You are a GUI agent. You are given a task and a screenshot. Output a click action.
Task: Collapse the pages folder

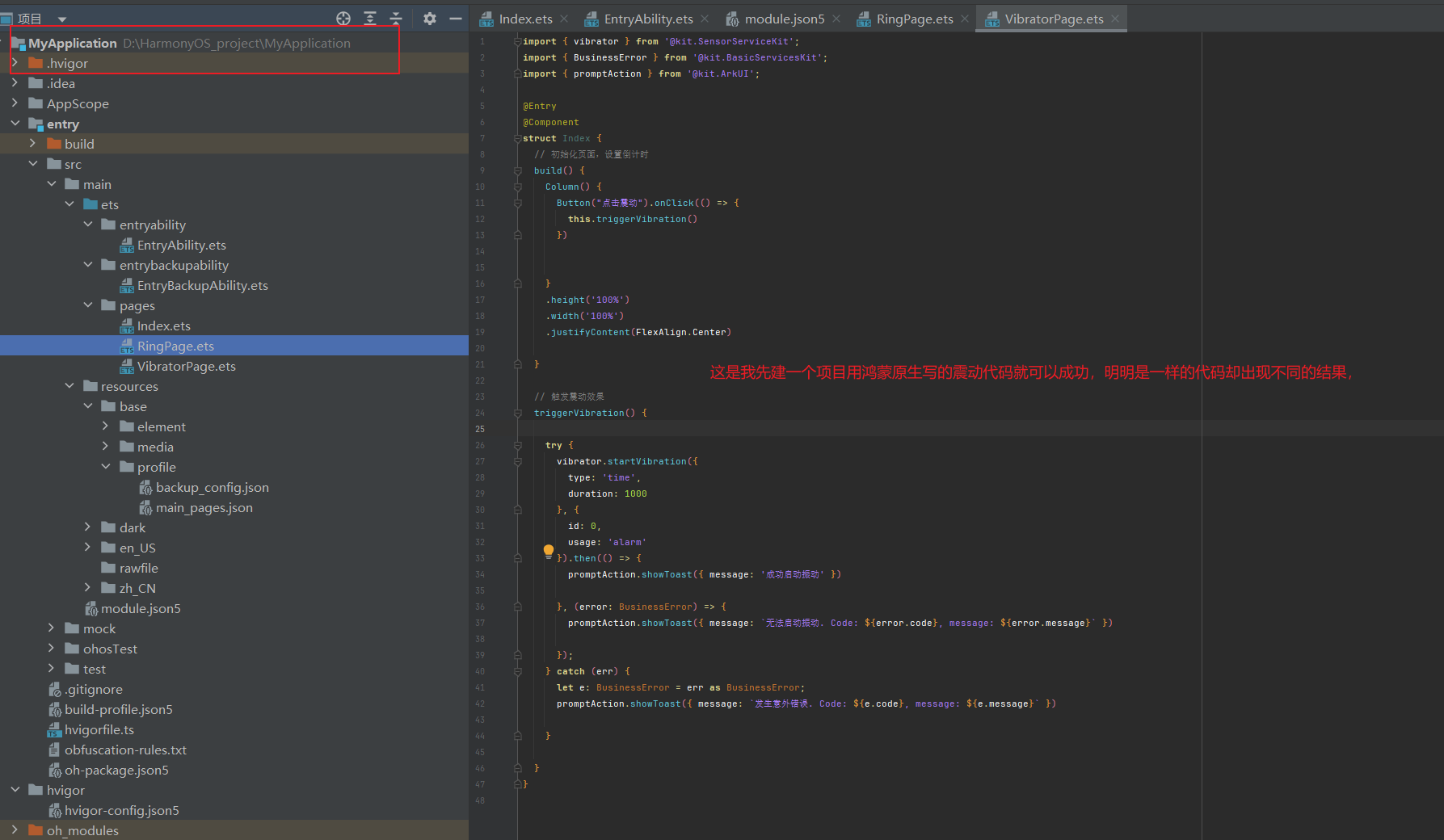88,305
